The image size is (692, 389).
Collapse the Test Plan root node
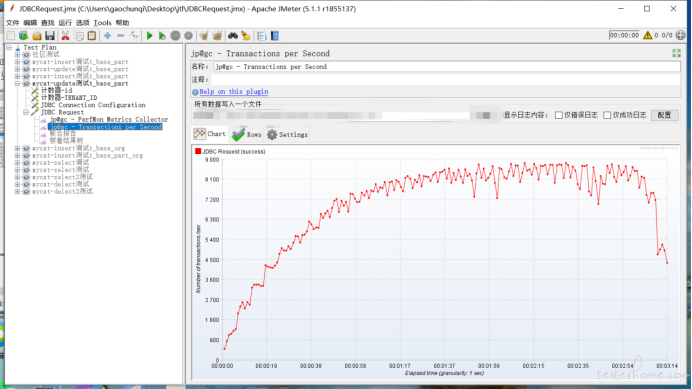coord(9,47)
